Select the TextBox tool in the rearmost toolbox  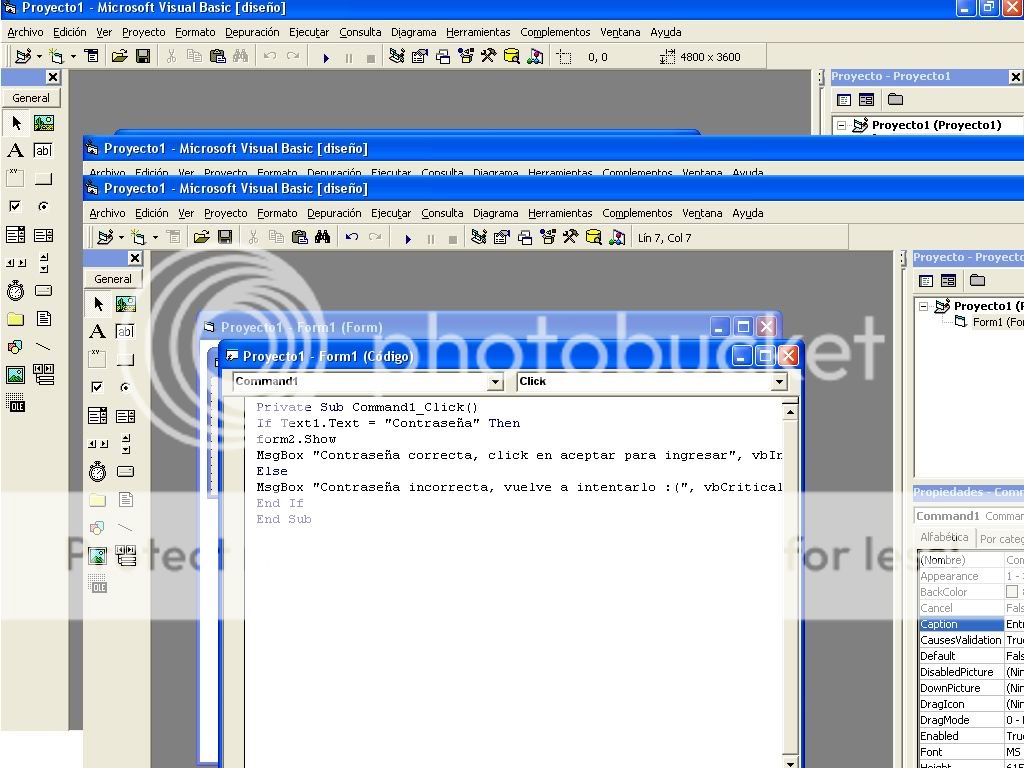pyautogui.click(x=43, y=151)
